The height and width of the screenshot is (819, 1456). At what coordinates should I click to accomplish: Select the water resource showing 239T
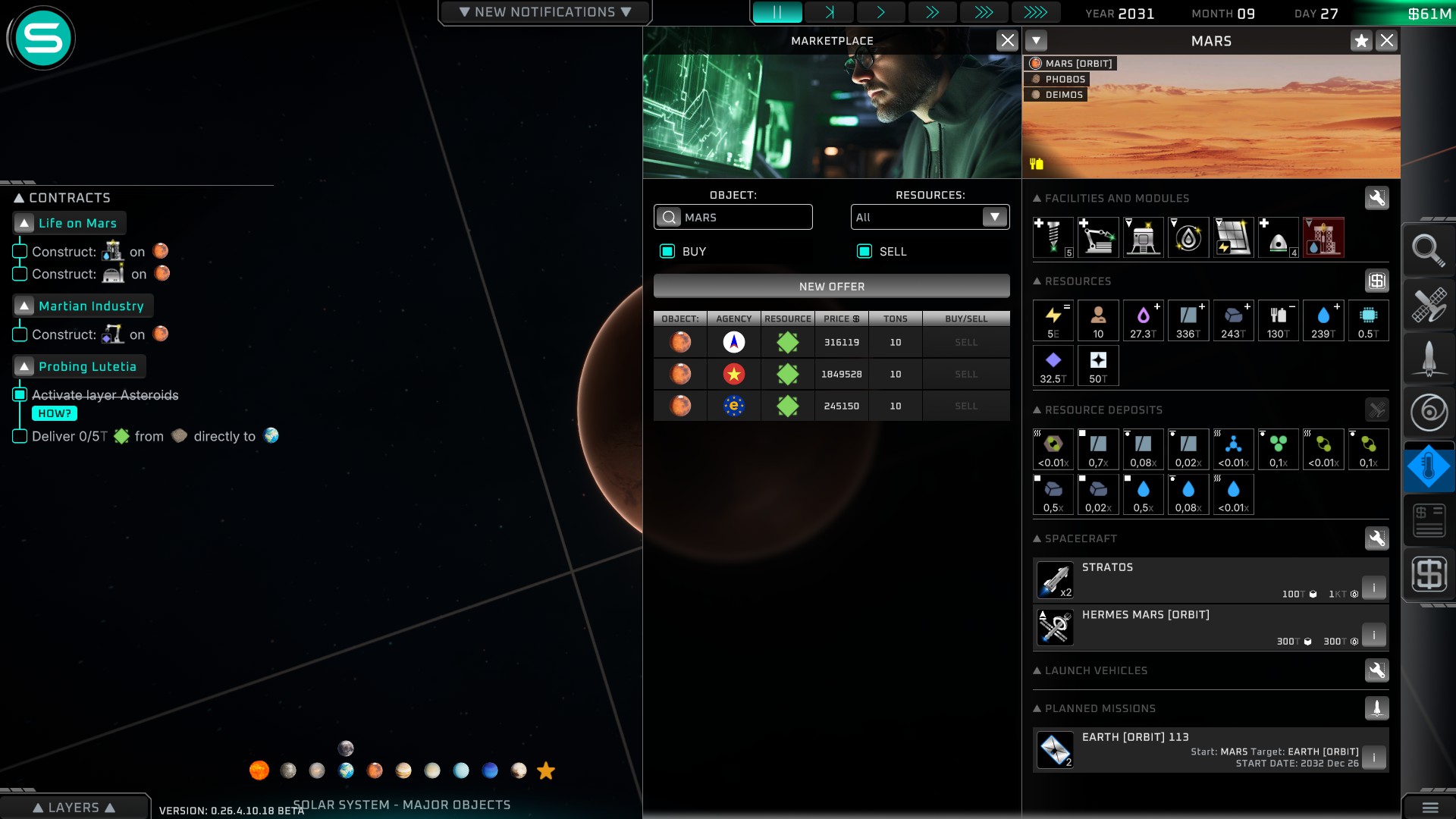click(1323, 321)
